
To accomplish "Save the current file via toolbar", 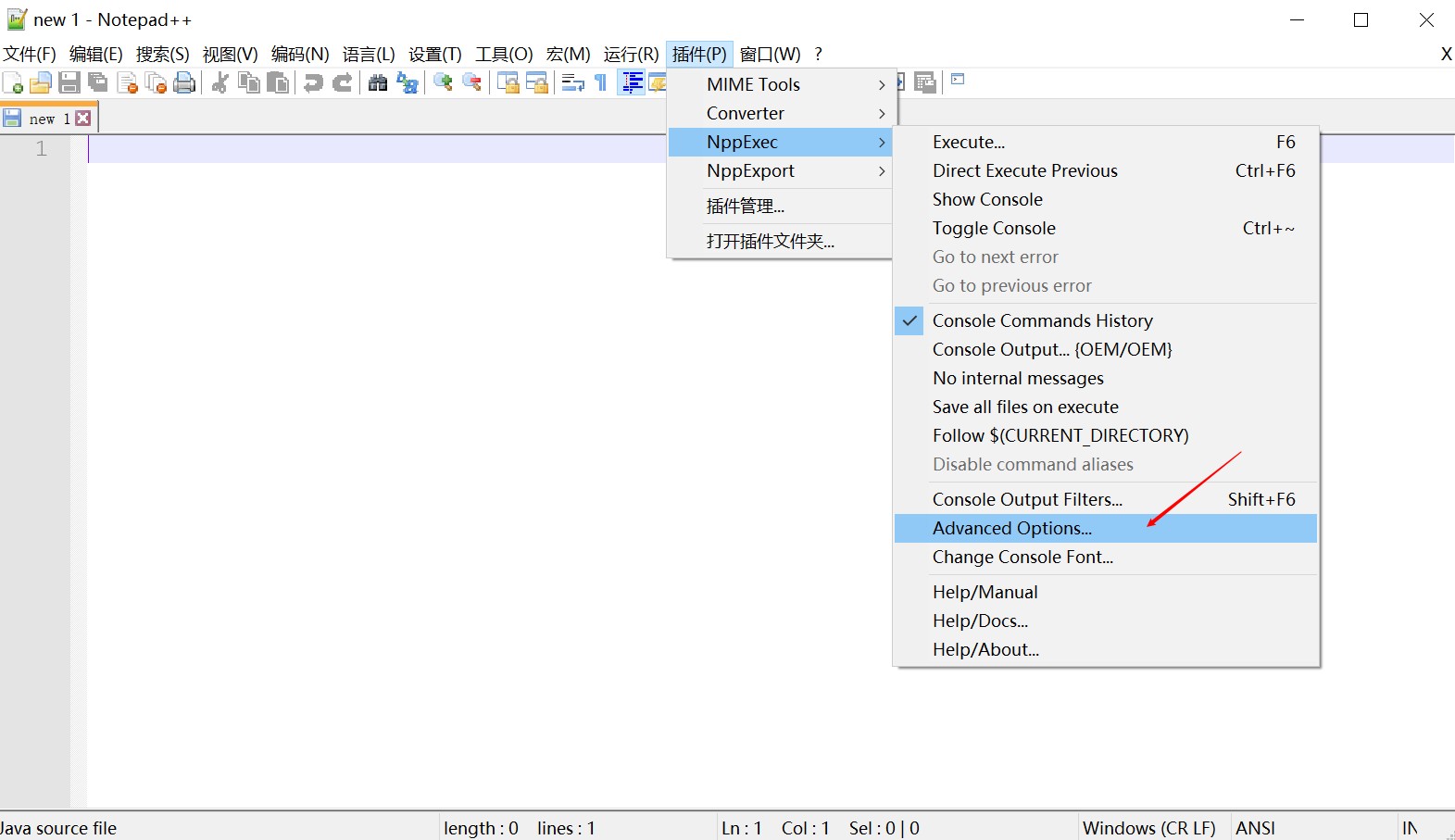I will click(x=69, y=83).
